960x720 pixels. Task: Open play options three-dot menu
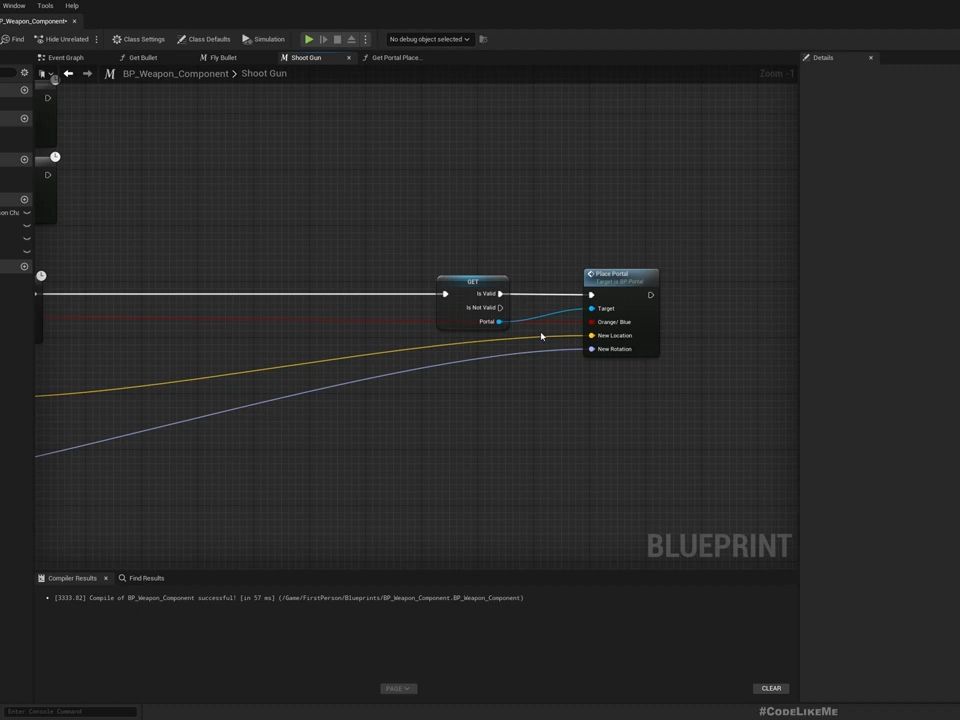coord(366,39)
